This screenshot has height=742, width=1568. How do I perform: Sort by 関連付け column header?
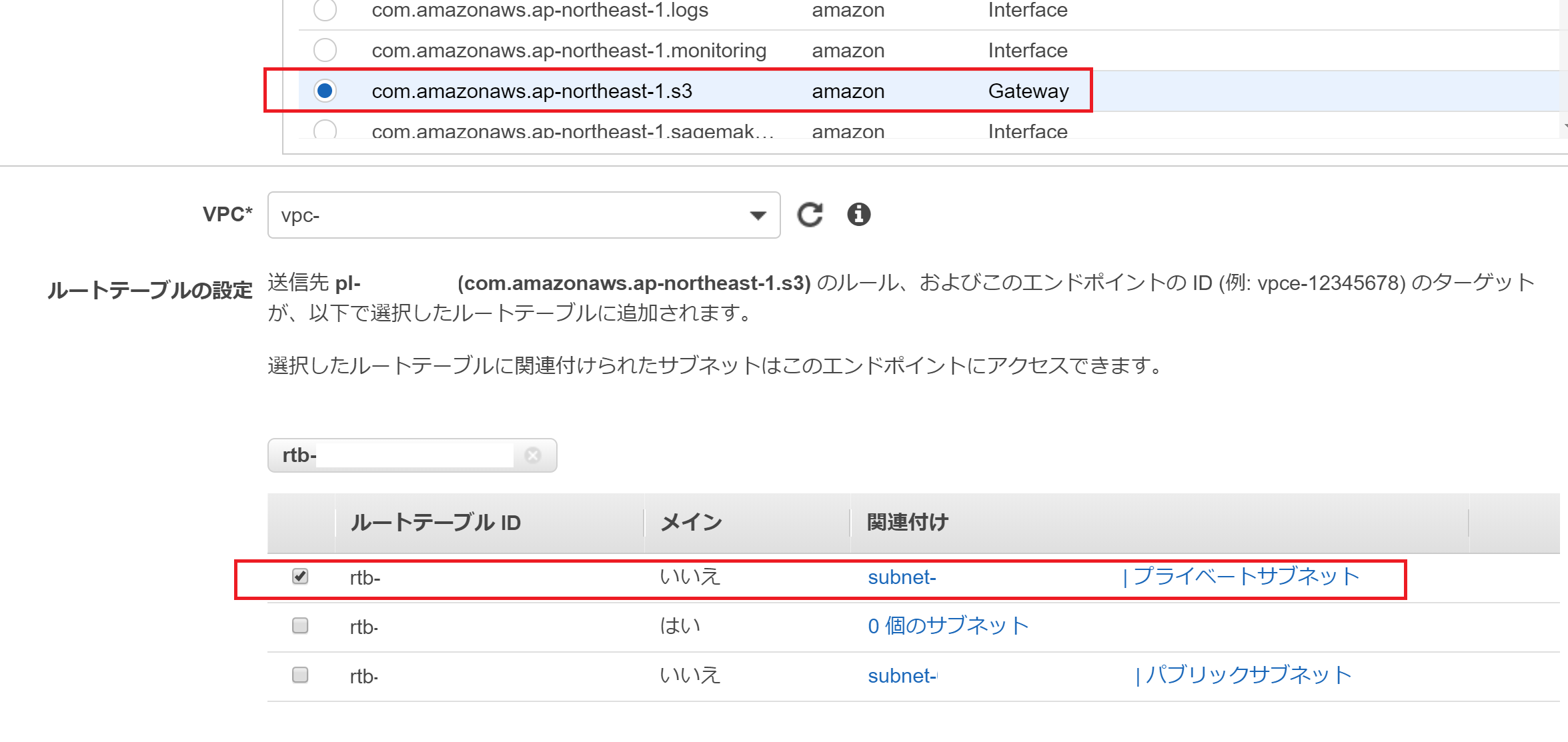coord(907,523)
